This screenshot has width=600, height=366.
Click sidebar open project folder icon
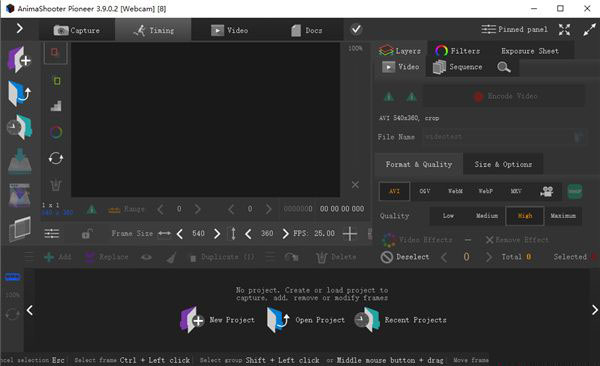point(20,93)
